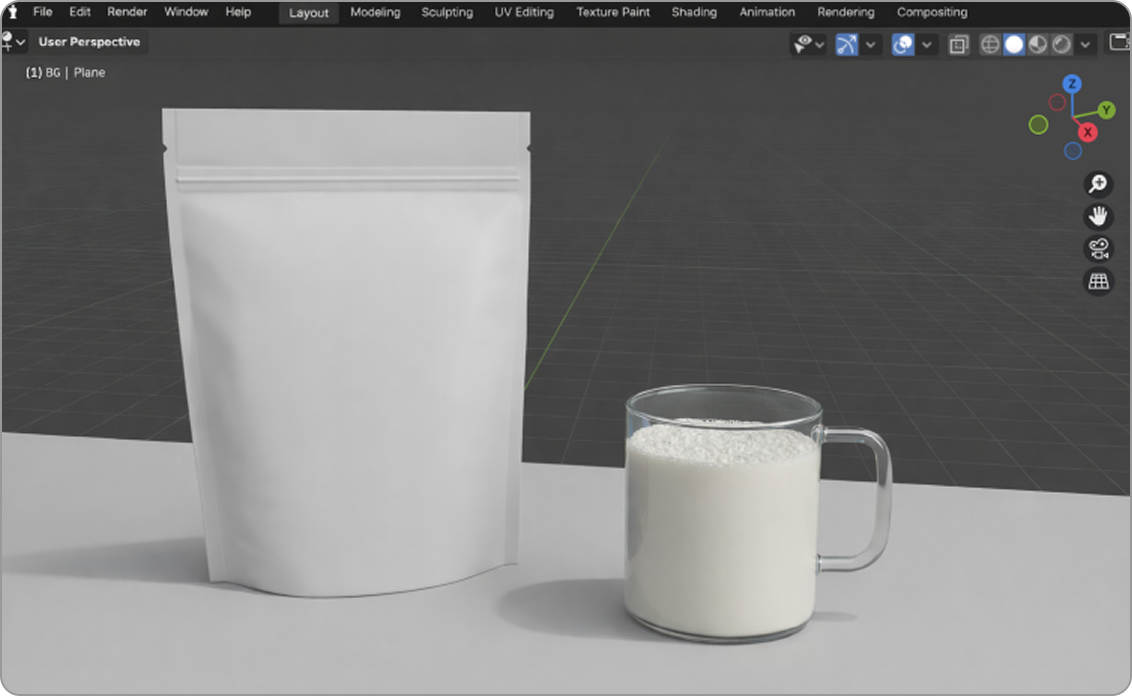1132x696 pixels.
Task: Click the pan view hand icon
Action: 1098,216
